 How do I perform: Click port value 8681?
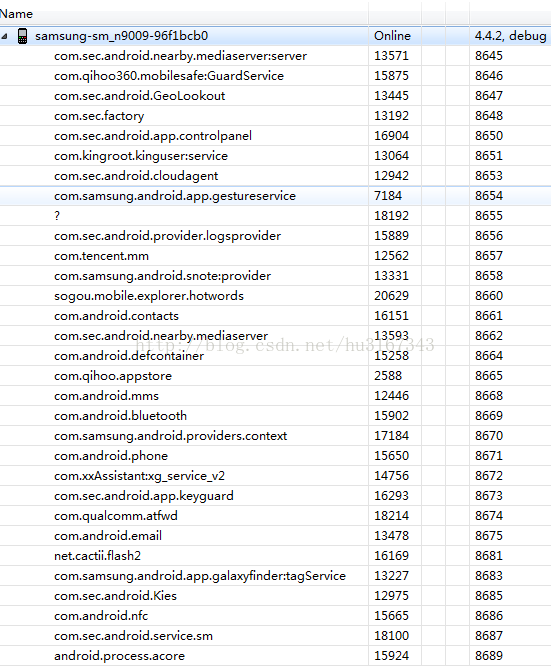(489, 556)
